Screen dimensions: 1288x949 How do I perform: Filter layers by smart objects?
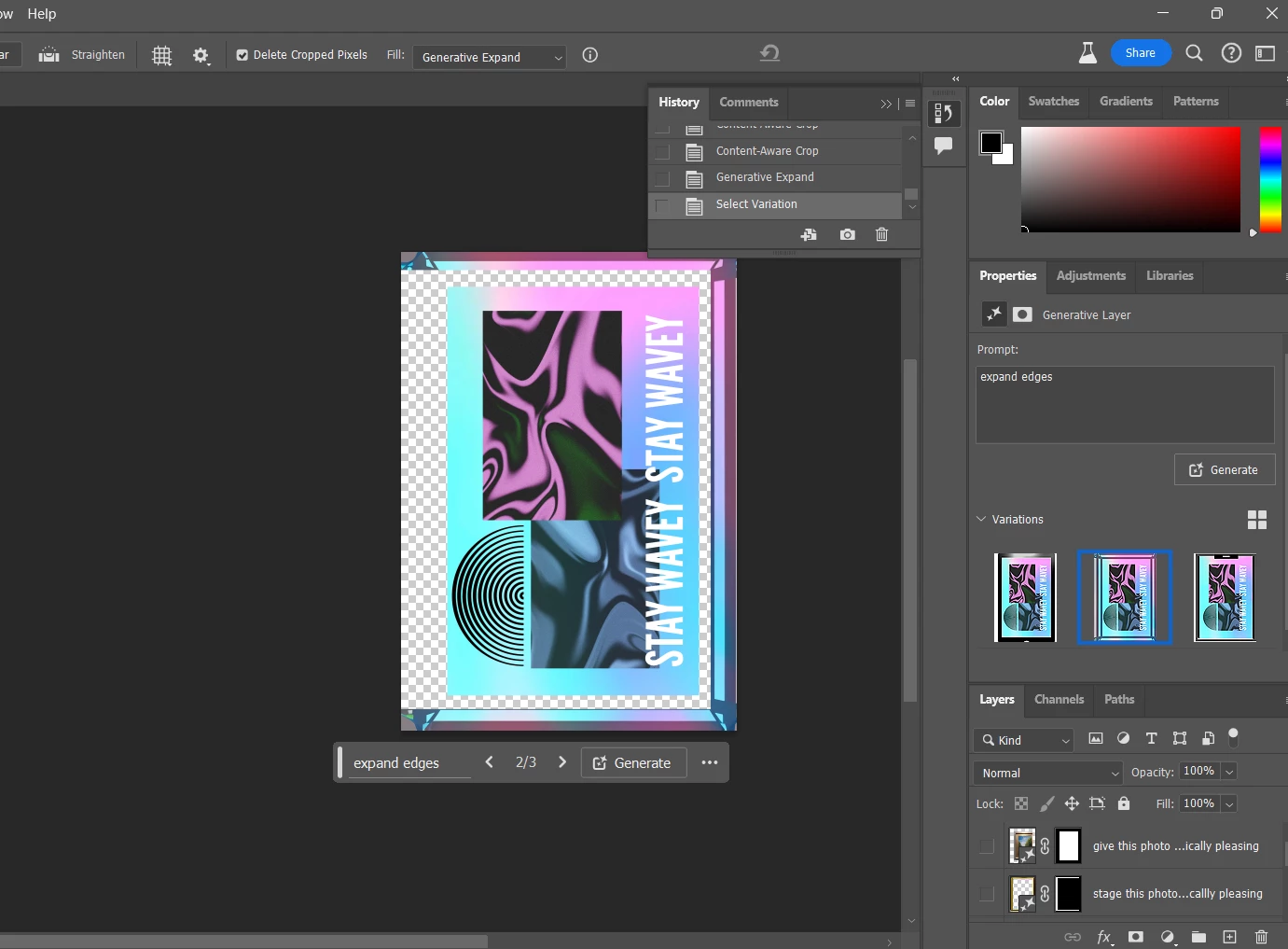pyautogui.click(x=1208, y=739)
